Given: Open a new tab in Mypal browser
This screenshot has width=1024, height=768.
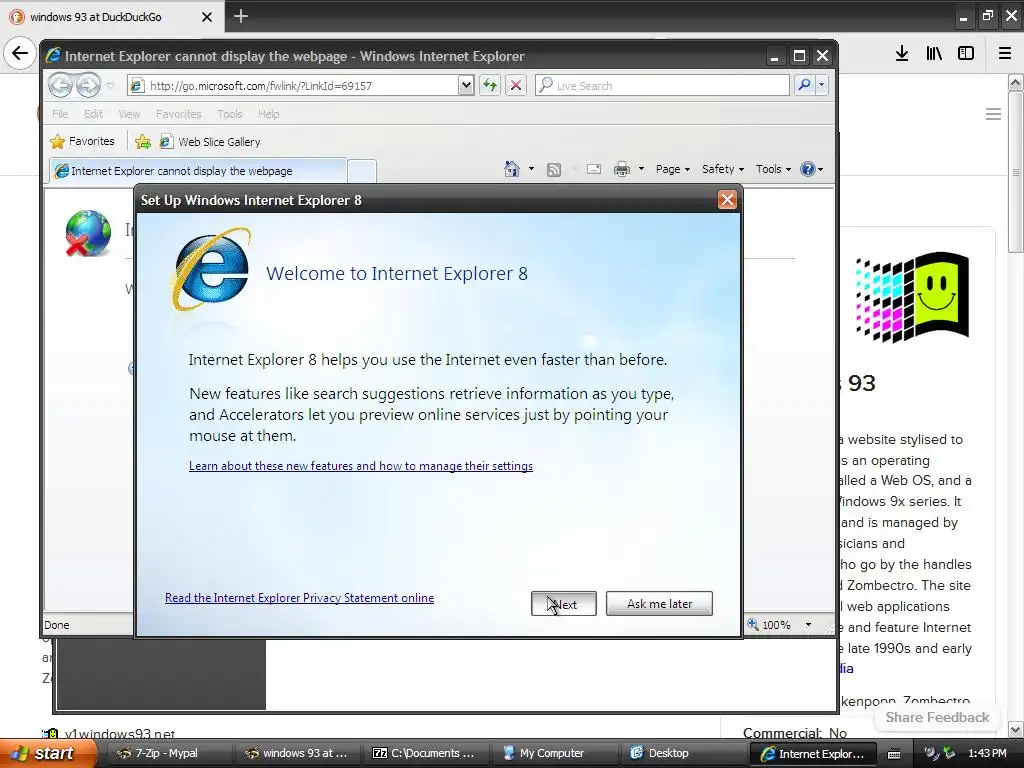Looking at the screenshot, I should (241, 16).
